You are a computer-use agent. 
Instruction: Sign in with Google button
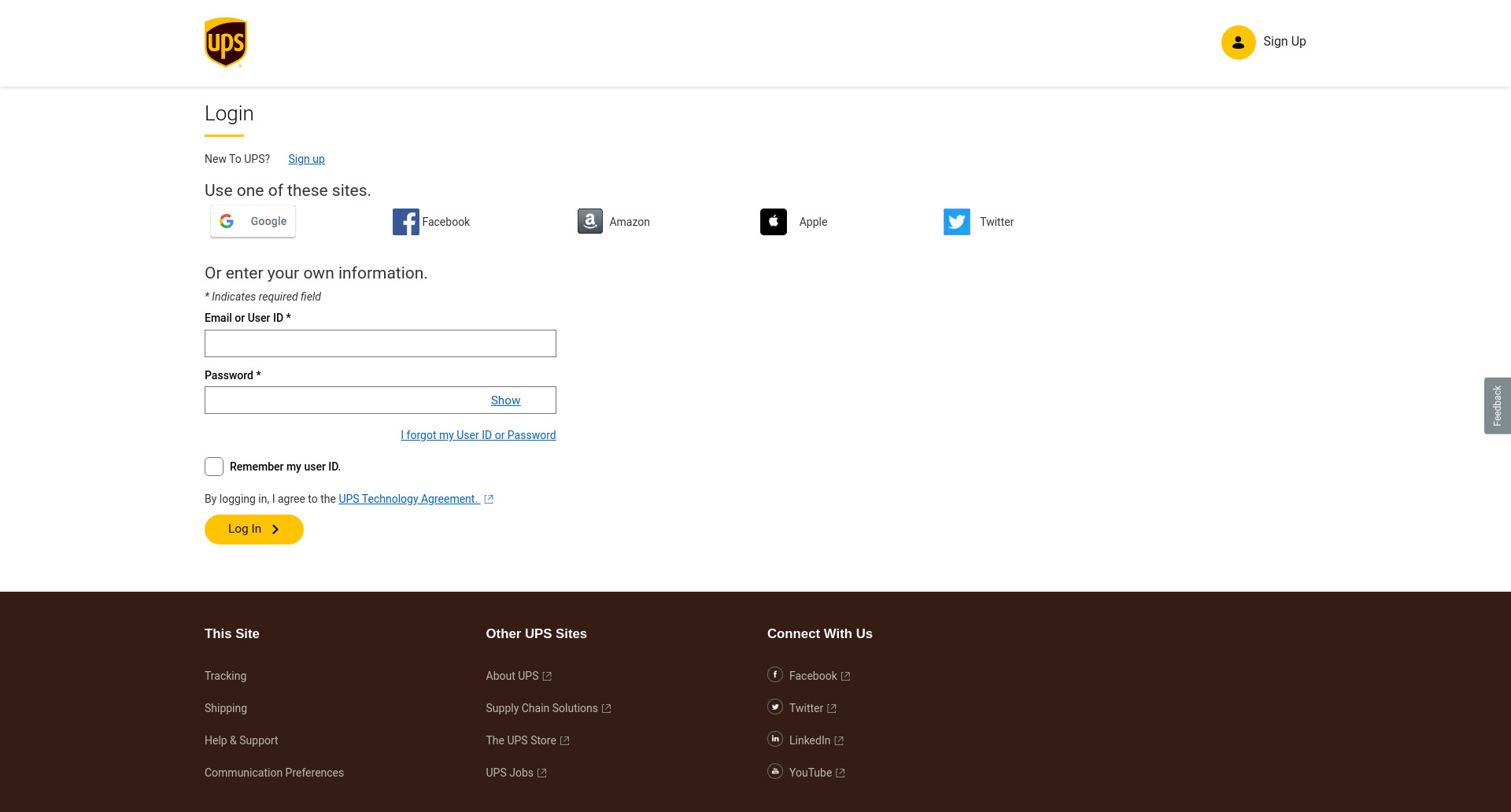tap(253, 221)
